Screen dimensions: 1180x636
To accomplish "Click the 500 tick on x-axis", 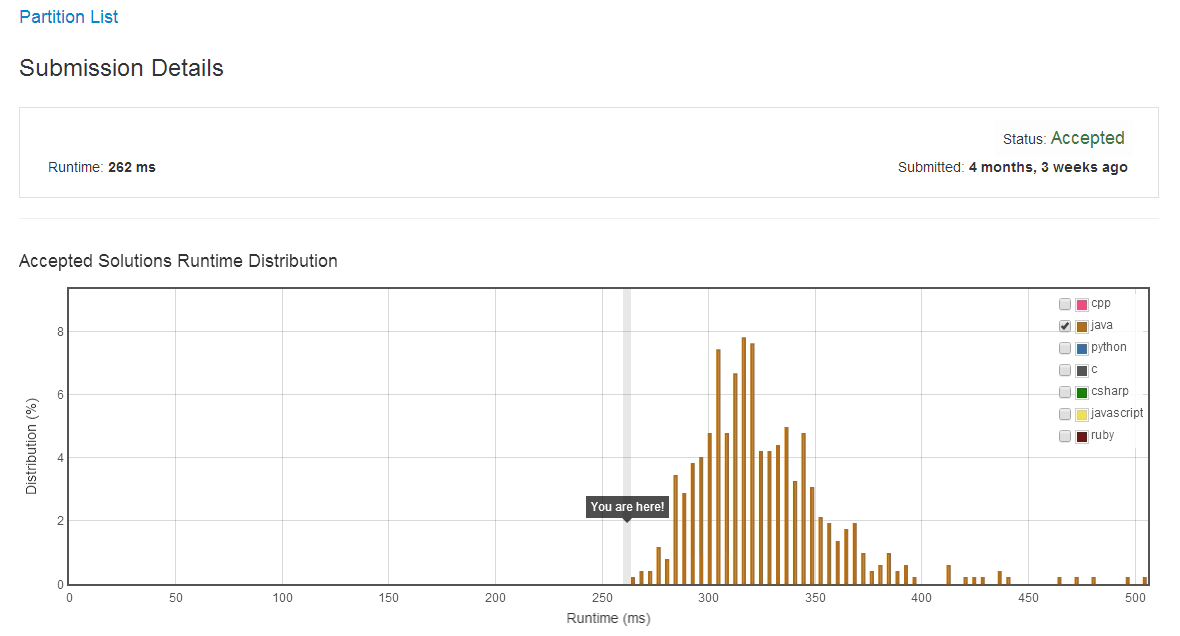I will pyautogui.click(x=1135, y=598).
